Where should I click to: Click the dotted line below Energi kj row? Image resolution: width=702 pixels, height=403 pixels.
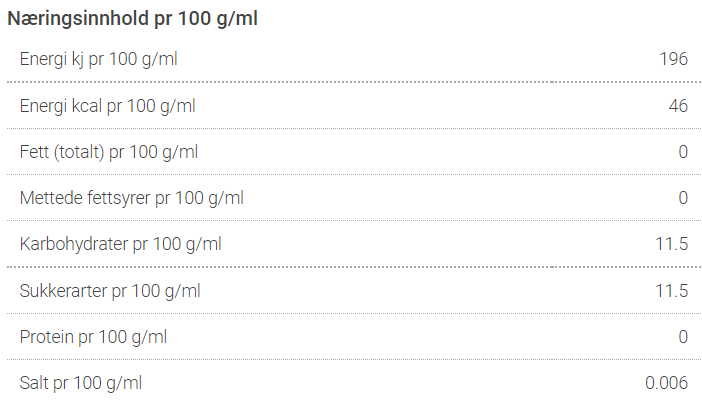click(x=354, y=82)
